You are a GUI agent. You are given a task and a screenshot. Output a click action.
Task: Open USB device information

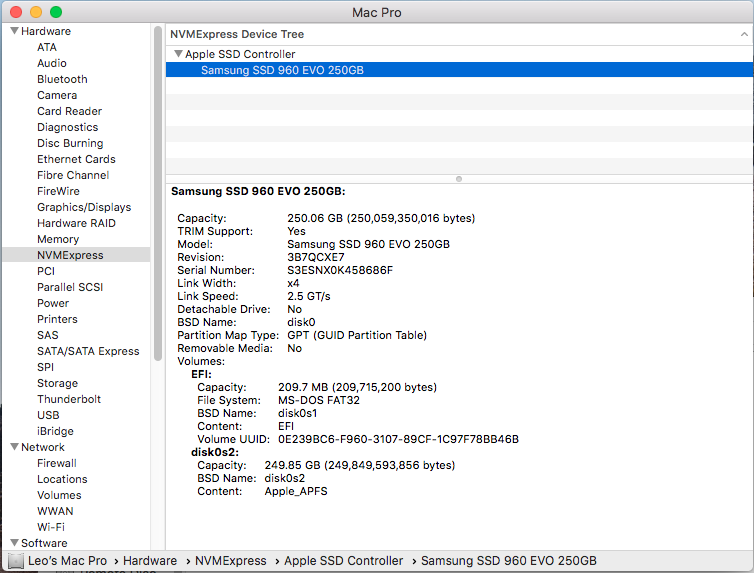[48, 415]
